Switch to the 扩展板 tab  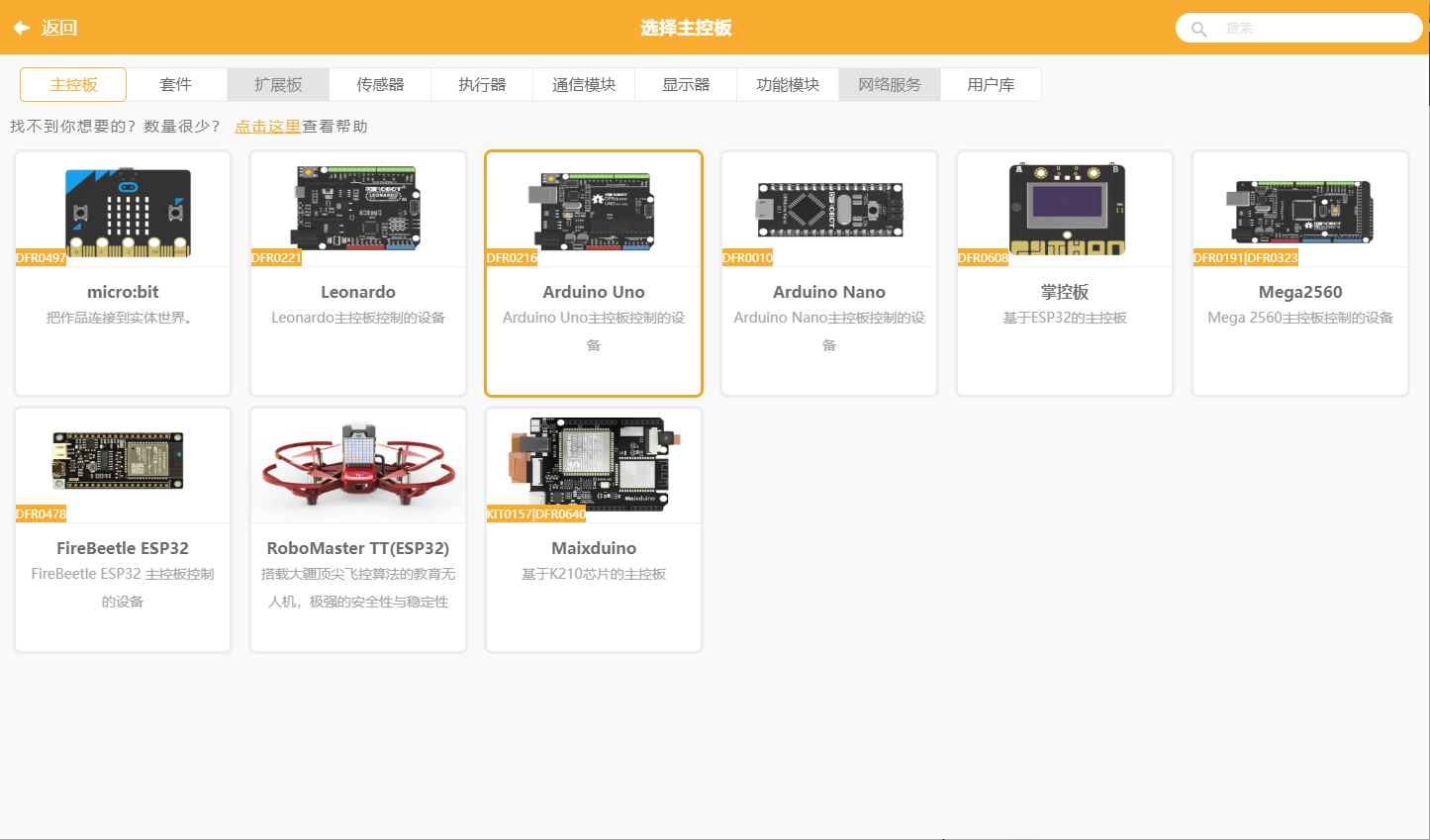point(278,84)
